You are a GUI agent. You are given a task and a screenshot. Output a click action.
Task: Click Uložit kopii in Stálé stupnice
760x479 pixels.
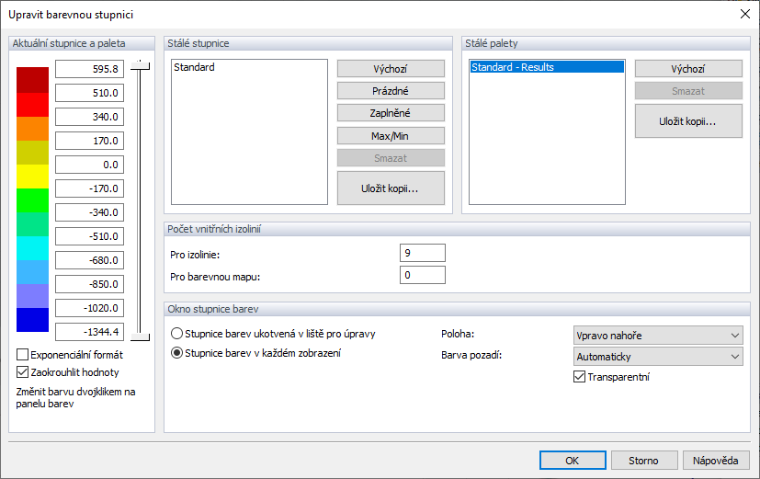click(391, 188)
